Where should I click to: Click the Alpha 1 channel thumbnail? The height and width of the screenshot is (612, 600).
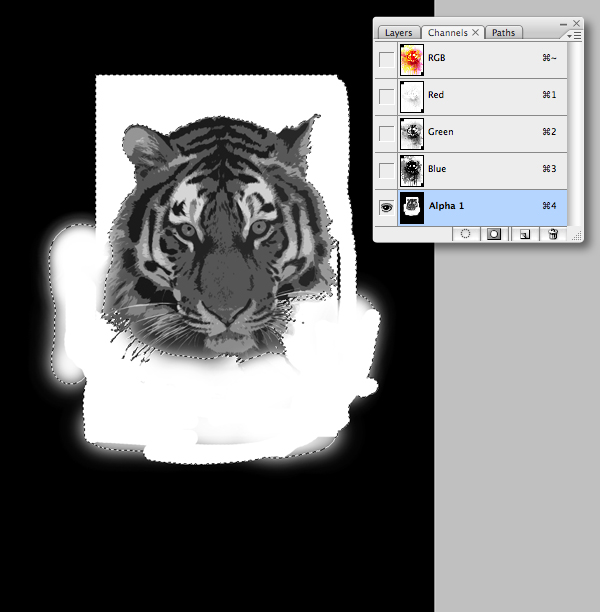tap(412, 208)
